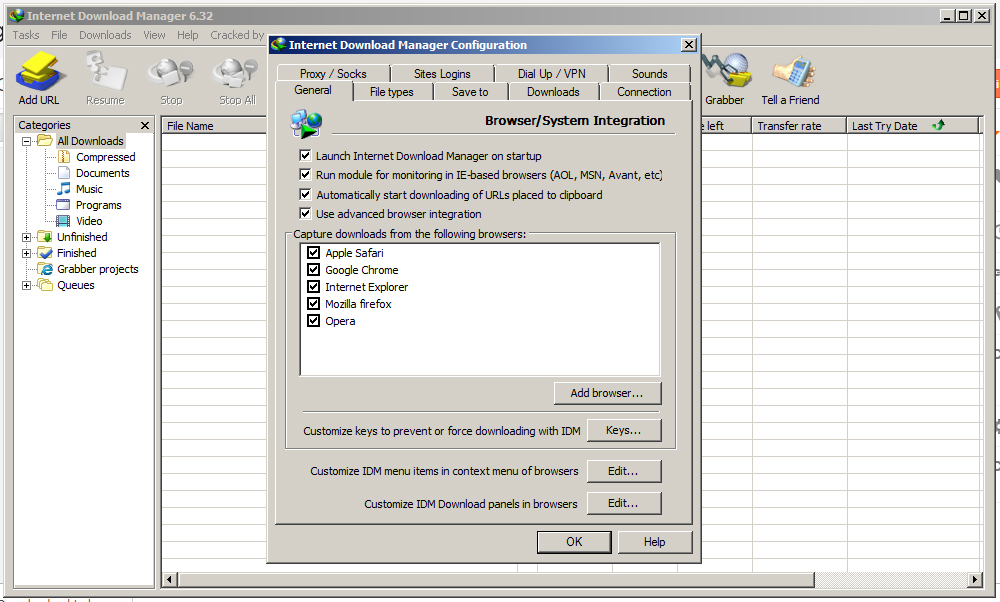Click the Help button in dialog

point(654,542)
